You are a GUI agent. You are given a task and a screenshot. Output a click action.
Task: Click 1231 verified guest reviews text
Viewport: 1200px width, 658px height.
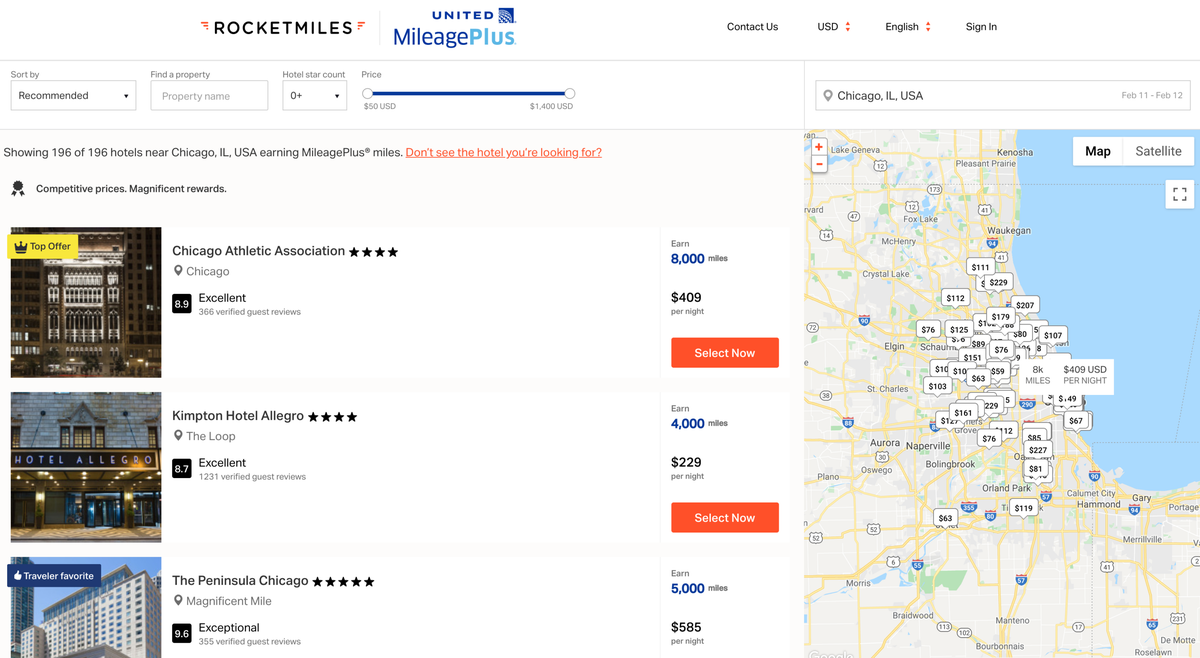(x=252, y=477)
